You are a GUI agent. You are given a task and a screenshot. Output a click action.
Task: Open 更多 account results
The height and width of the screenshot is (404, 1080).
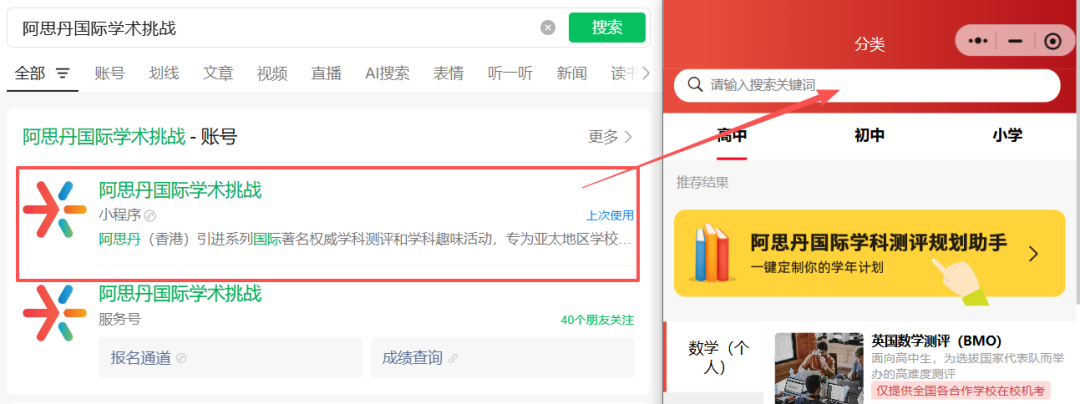tap(610, 137)
